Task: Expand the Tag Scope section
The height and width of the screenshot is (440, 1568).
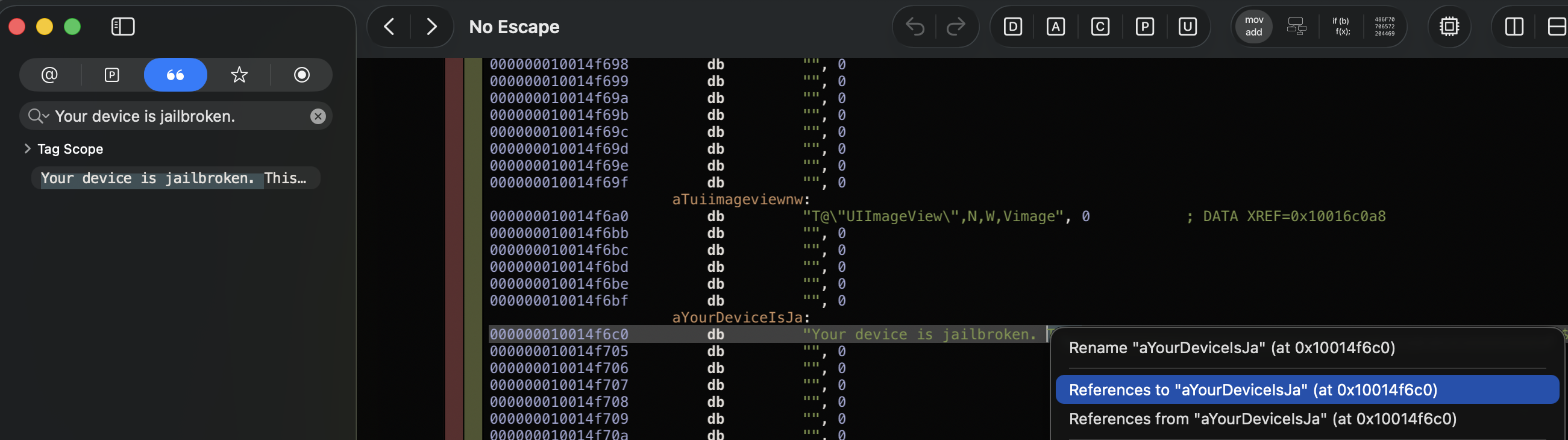Action: point(27,149)
